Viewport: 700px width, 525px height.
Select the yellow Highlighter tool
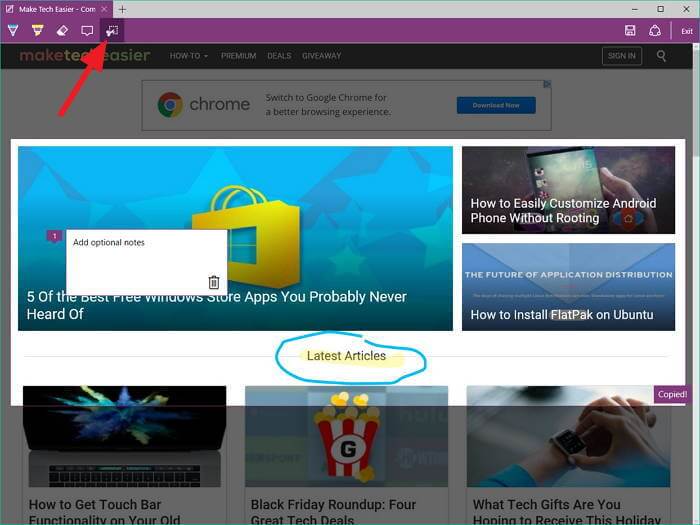38,31
